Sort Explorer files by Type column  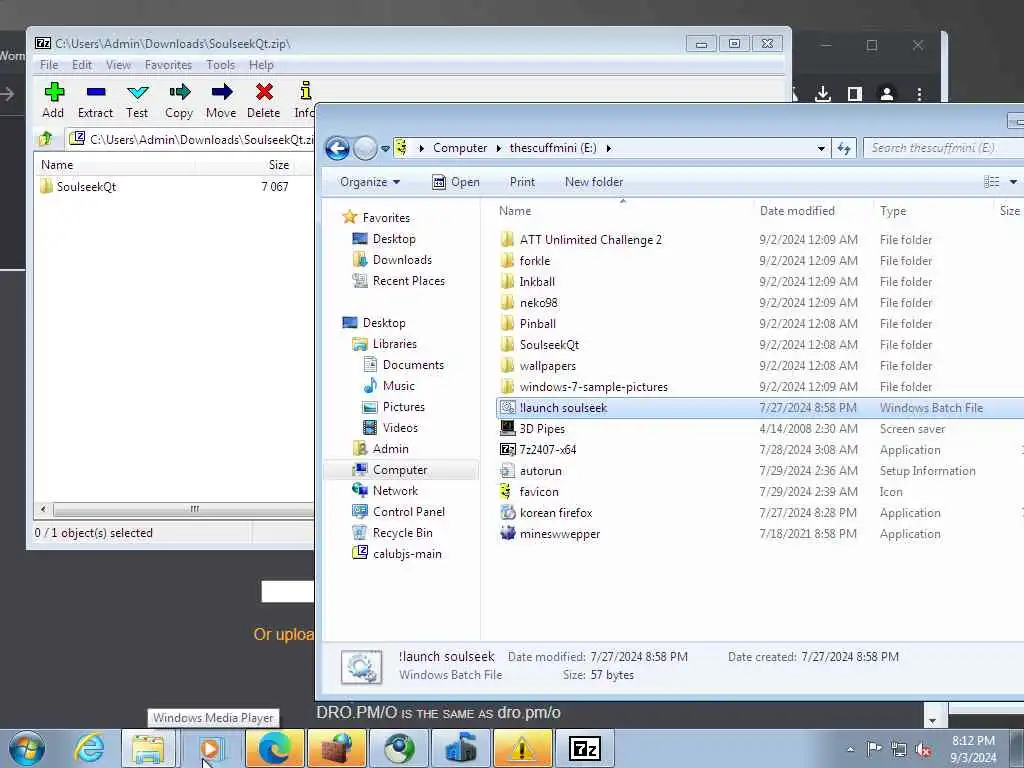(x=893, y=211)
